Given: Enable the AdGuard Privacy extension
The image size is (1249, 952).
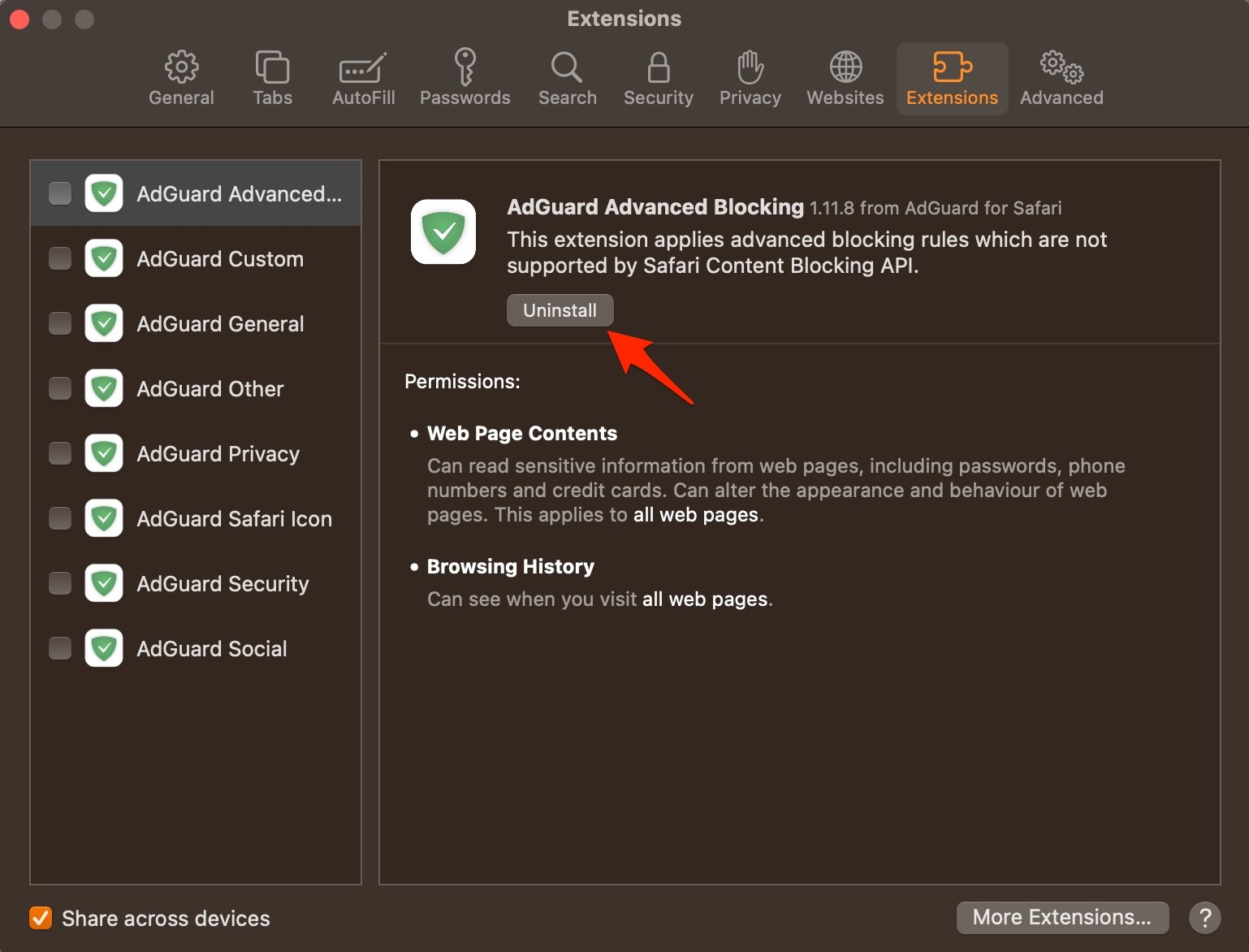Looking at the screenshot, I should (x=59, y=452).
